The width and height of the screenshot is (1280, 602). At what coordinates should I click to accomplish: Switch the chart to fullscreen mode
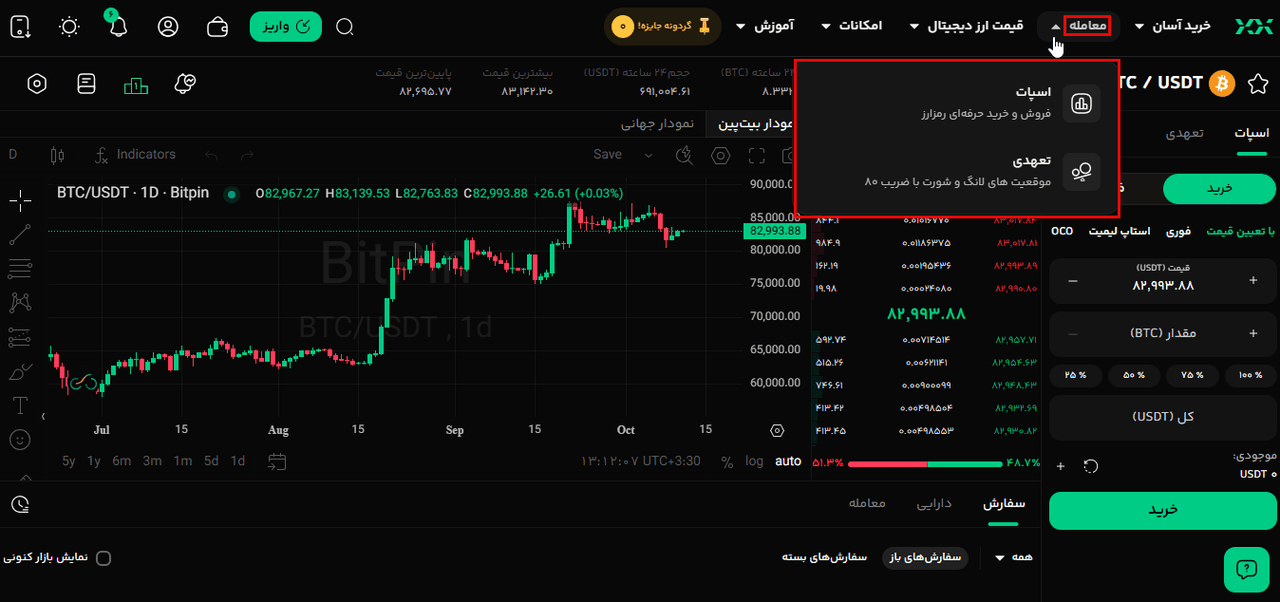pos(757,155)
